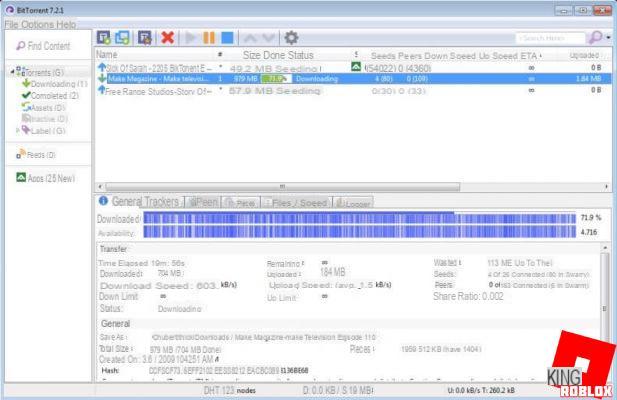
Task: Click Find Content in the sidebar
Action: pos(43,46)
